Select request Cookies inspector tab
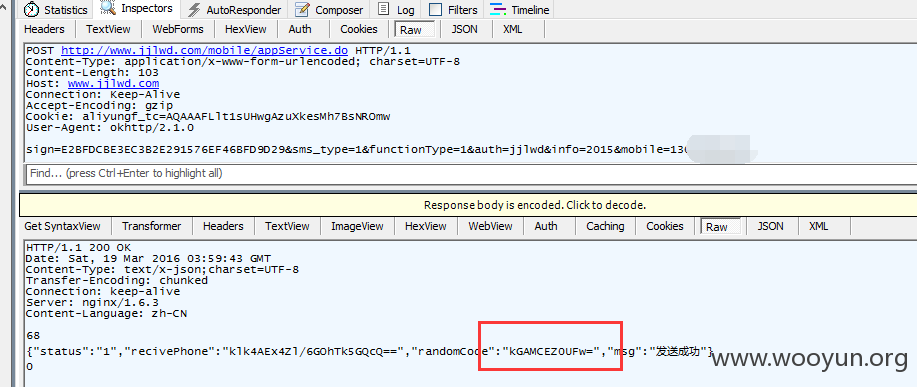 coord(359,29)
